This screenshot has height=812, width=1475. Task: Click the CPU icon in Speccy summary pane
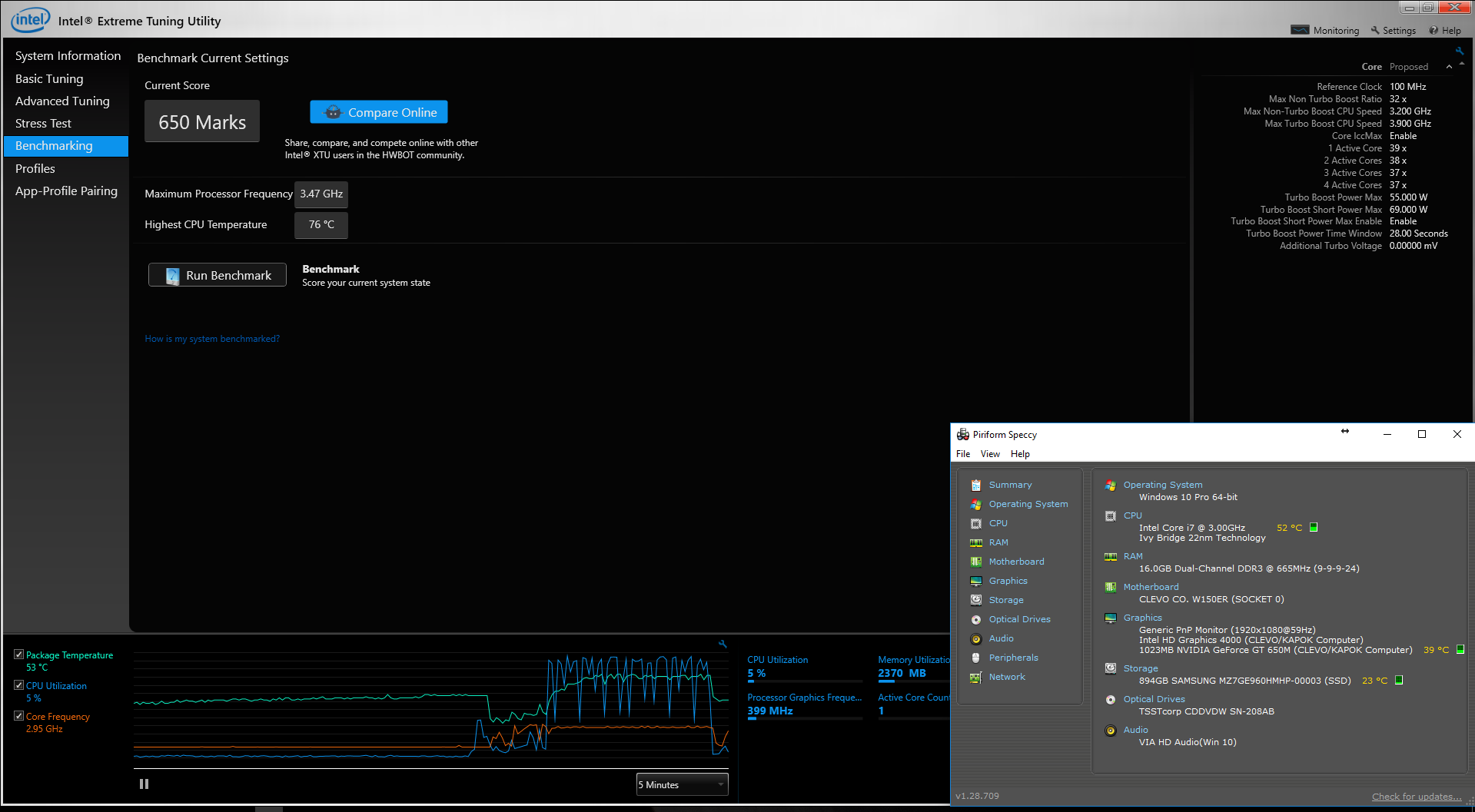coord(1111,515)
